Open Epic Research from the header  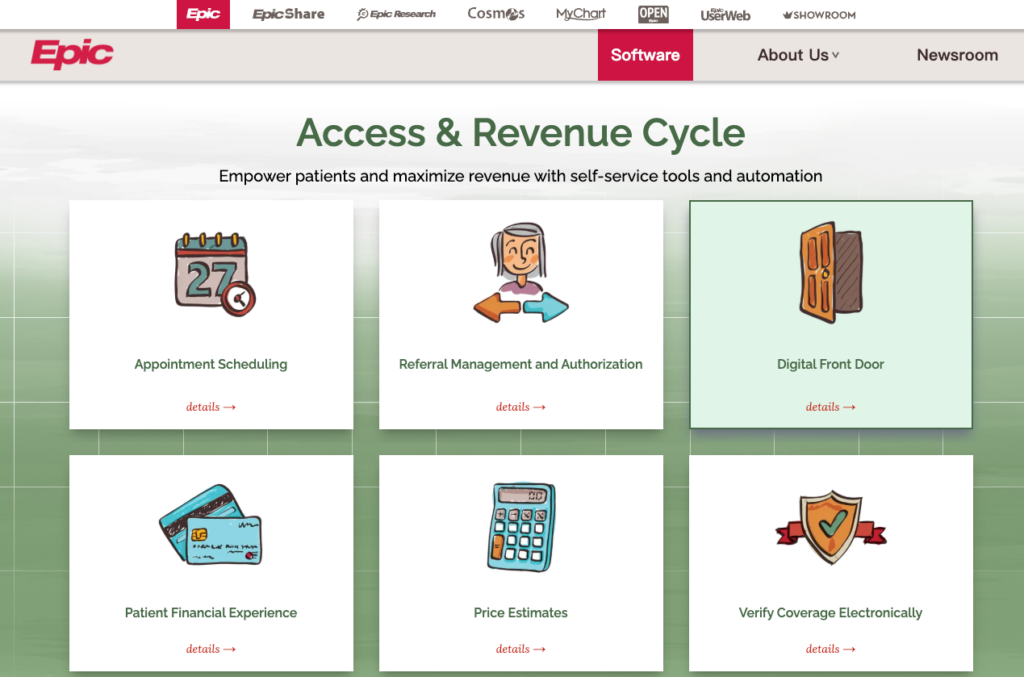[395, 14]
